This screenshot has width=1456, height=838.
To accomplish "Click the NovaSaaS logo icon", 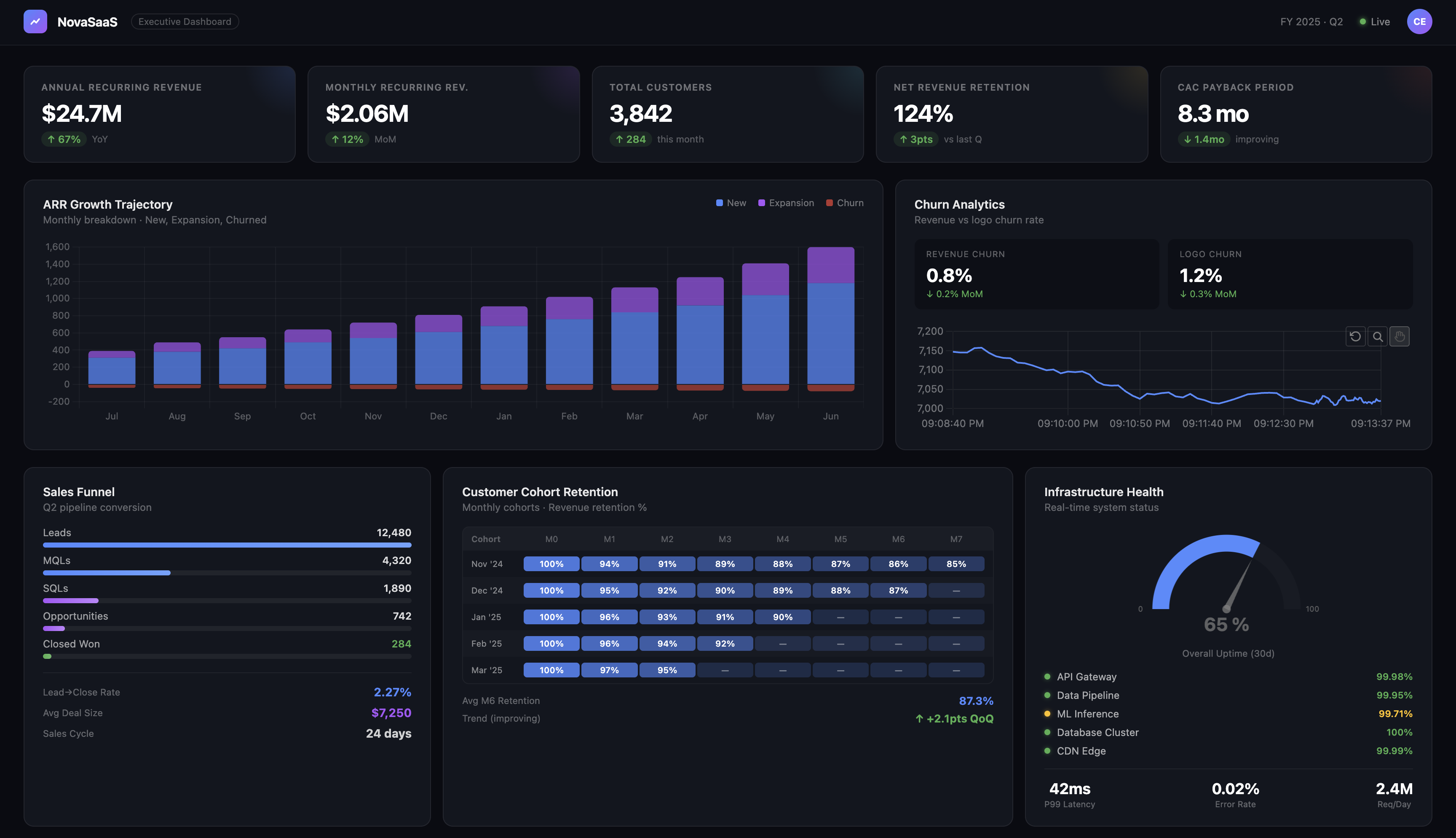I will click(35, 21).
